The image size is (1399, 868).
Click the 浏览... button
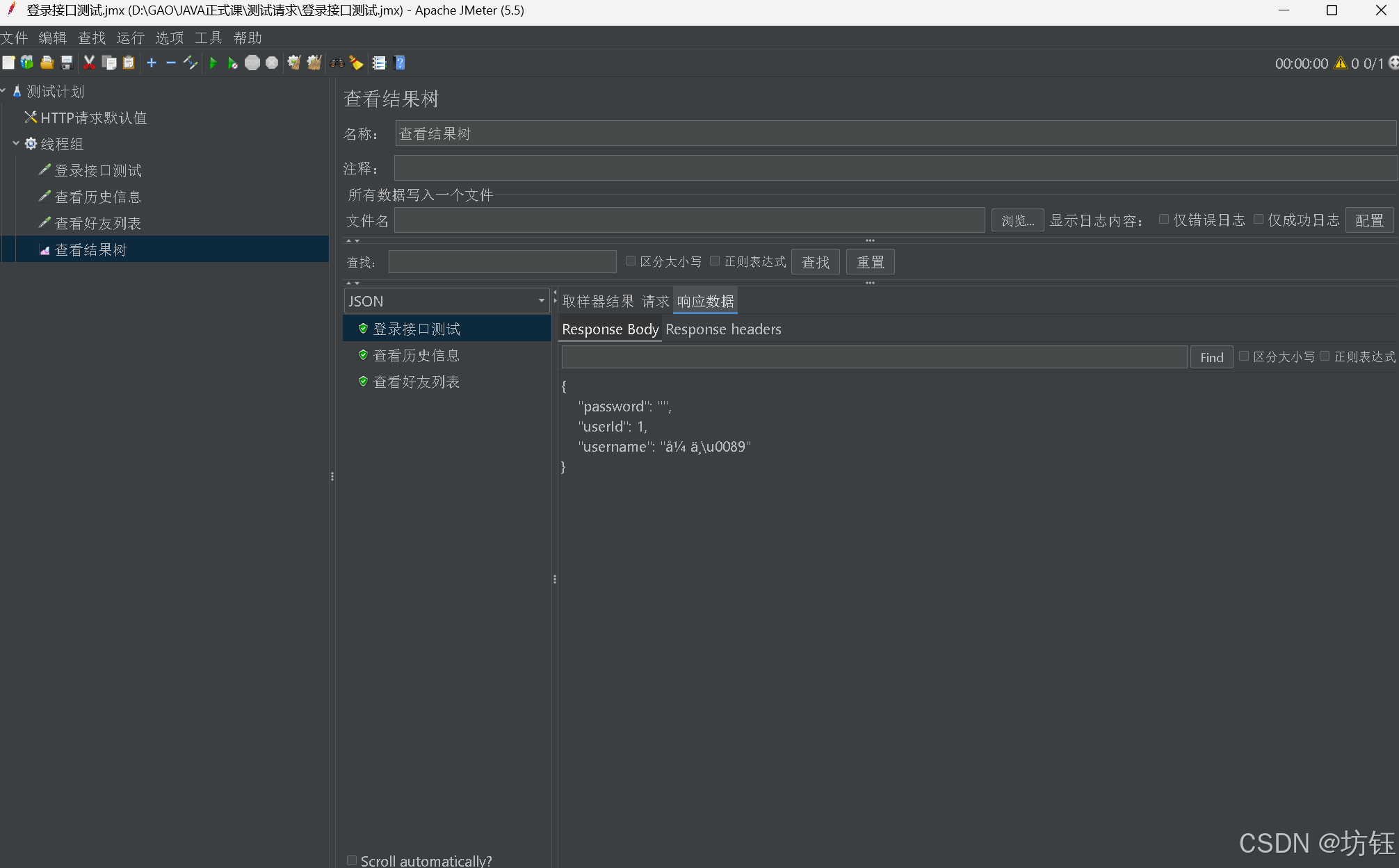point(1017,220)
